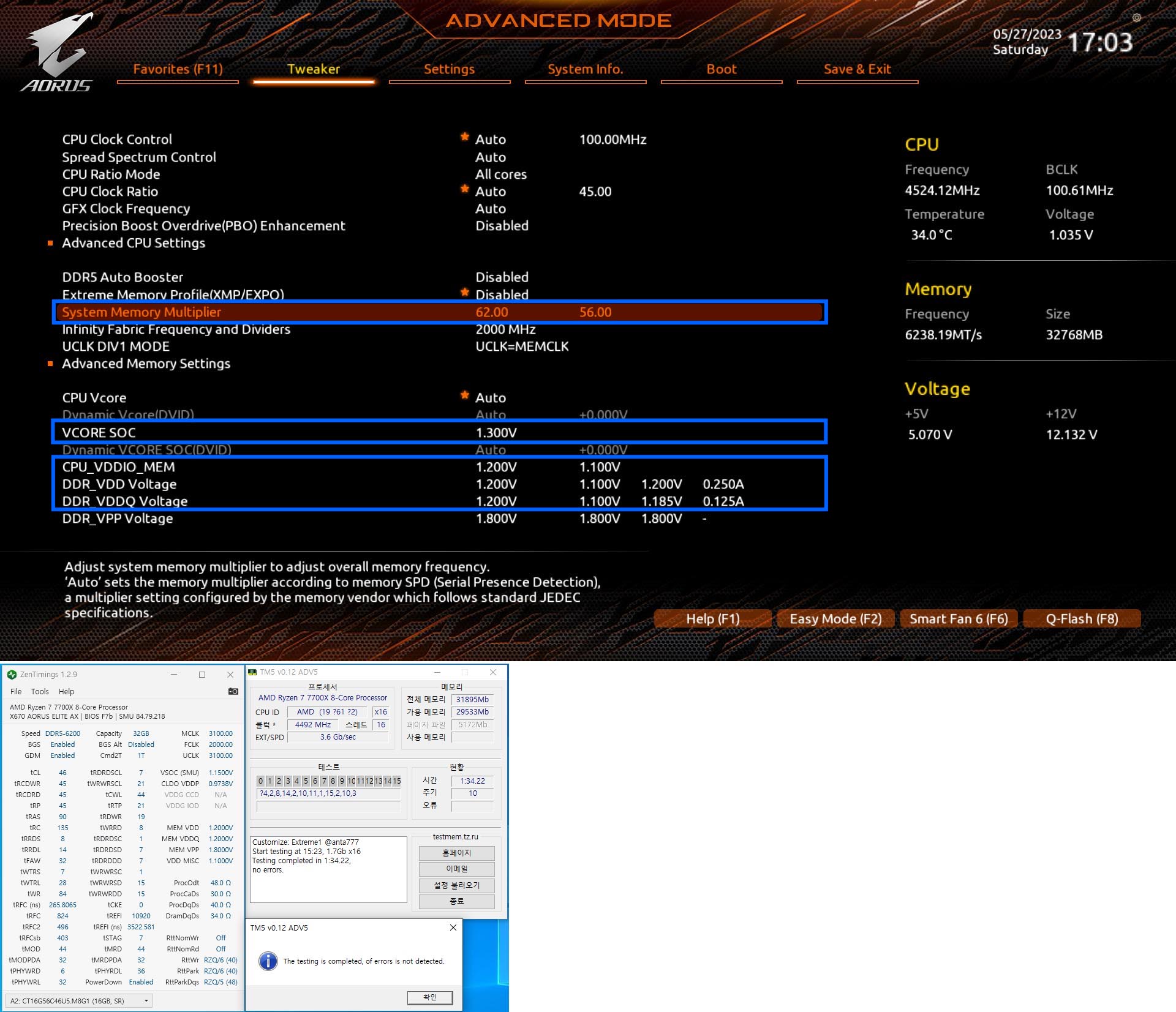Toggle the PBO Enhancement Disabled setting
Screen dimensions: 1176x1012
pyautogui.click(x=502, y=226)
